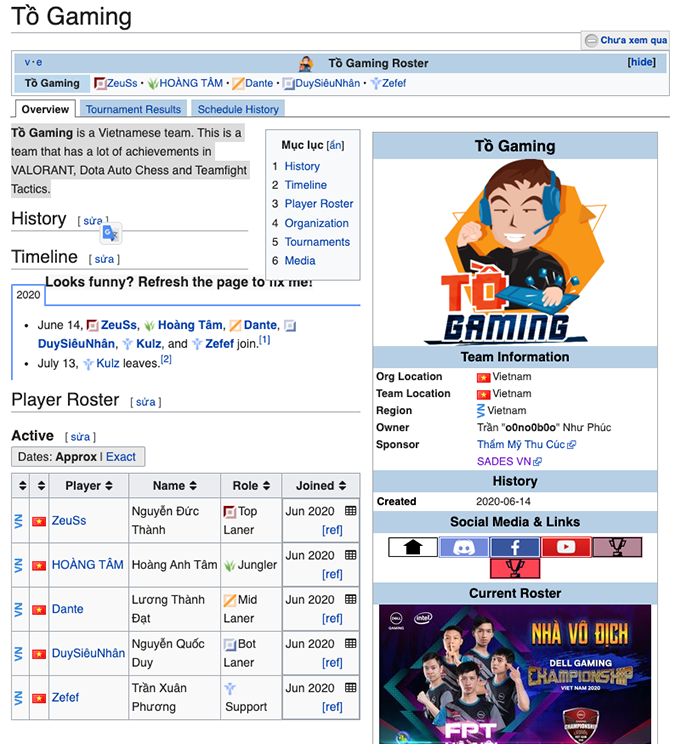Viewport: 675px width, 744px height.
Task: Edit the Player Roster section via sửa
Action: (x=146, y=402)
